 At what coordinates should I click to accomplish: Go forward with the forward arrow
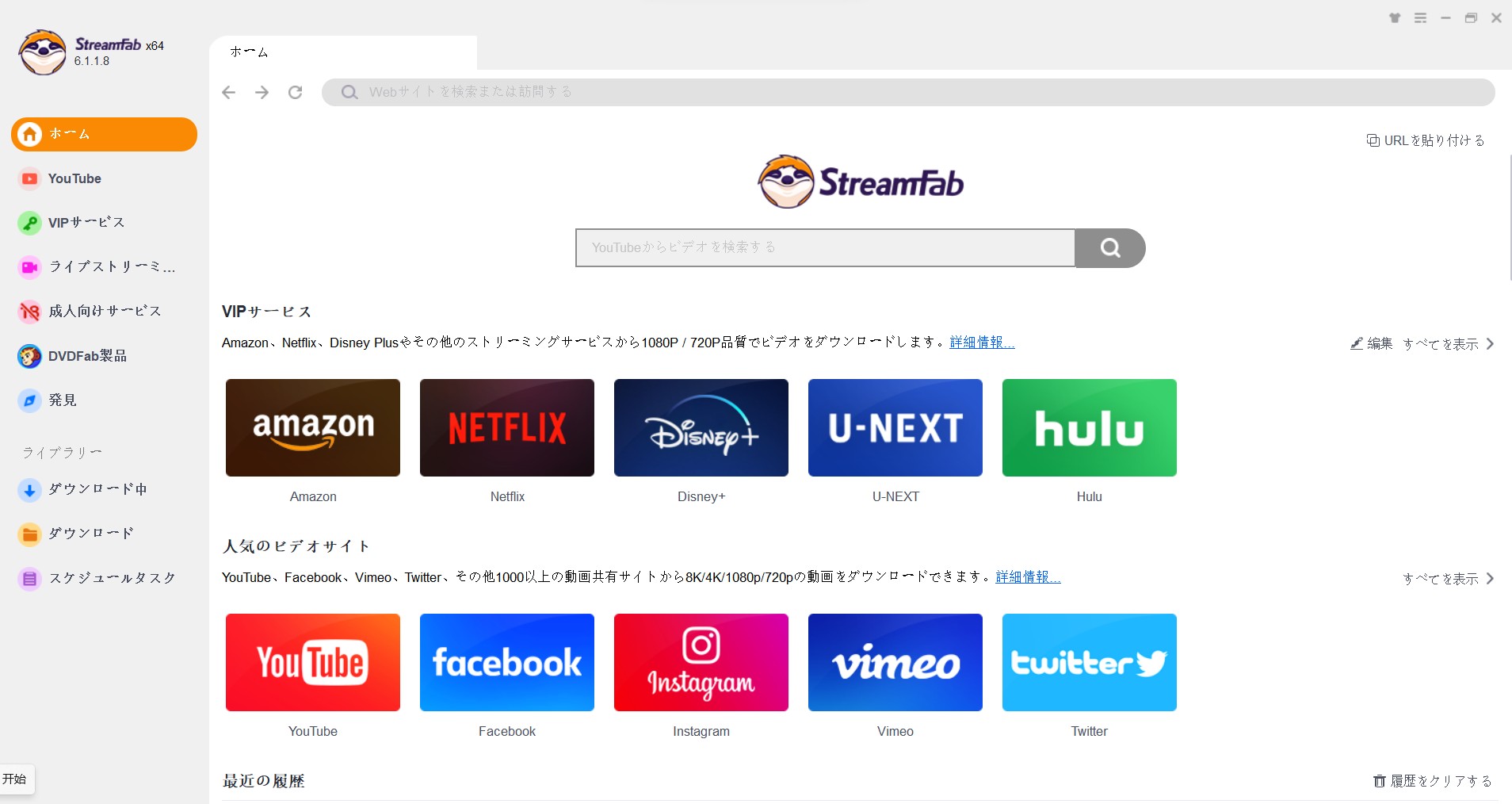(262, 93)
